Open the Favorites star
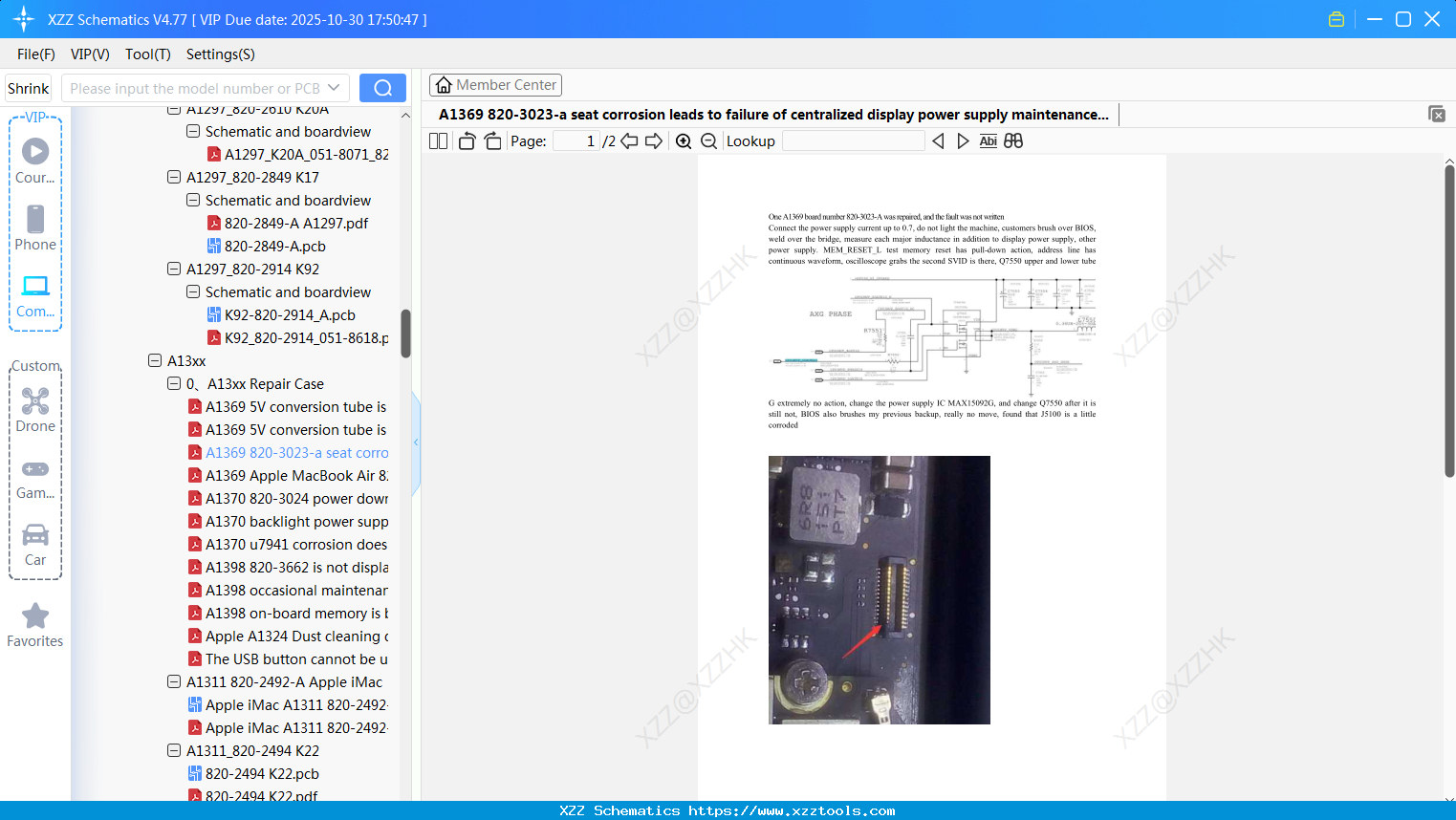This screenshot has height=820, width=1456. (35, 625)
